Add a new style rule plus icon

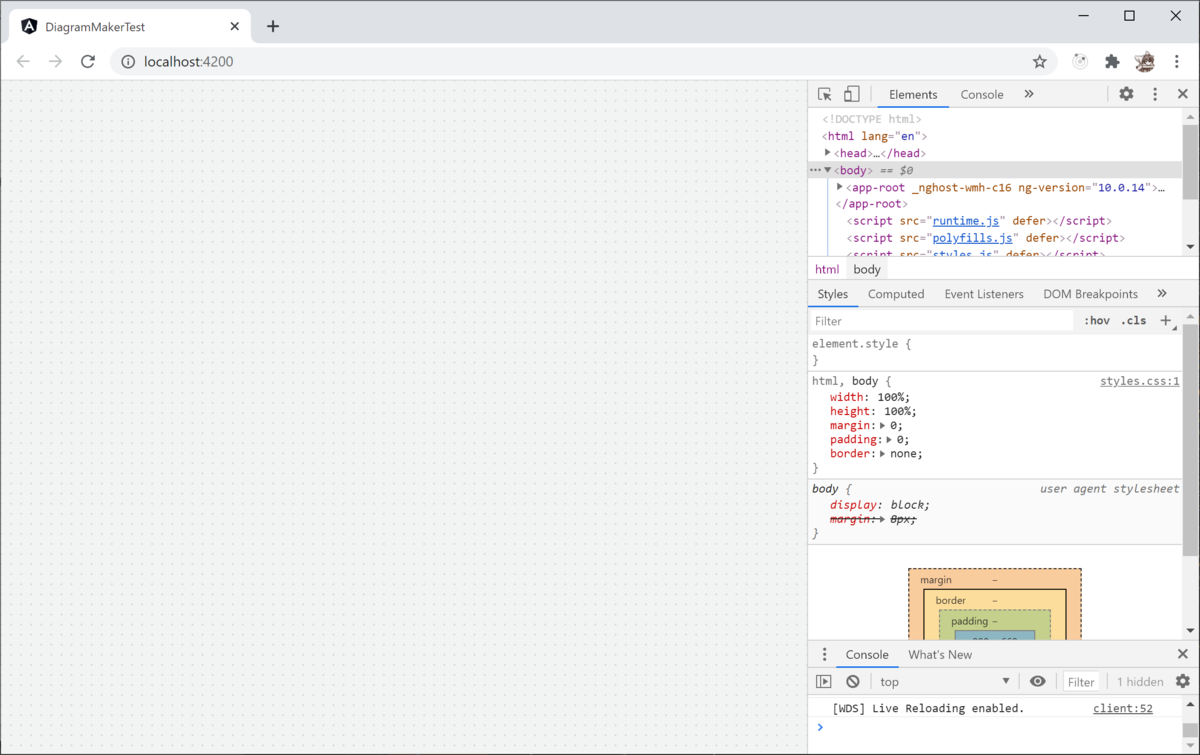click(x=1166, y=321)
